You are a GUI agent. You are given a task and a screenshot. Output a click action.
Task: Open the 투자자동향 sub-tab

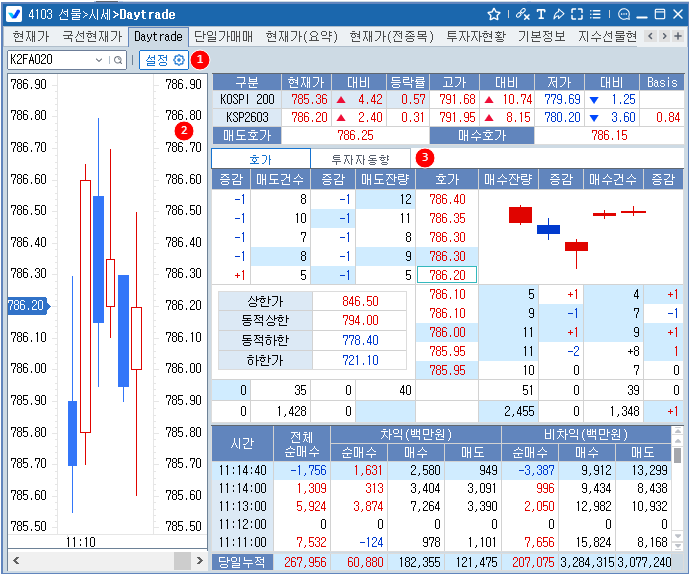coord(360,159)
